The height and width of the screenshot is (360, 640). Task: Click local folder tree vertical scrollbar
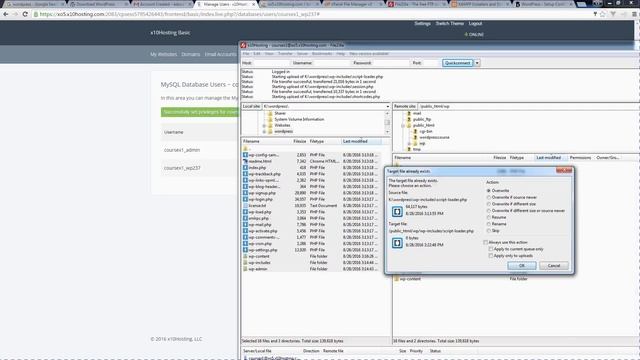tap(387, 122)
